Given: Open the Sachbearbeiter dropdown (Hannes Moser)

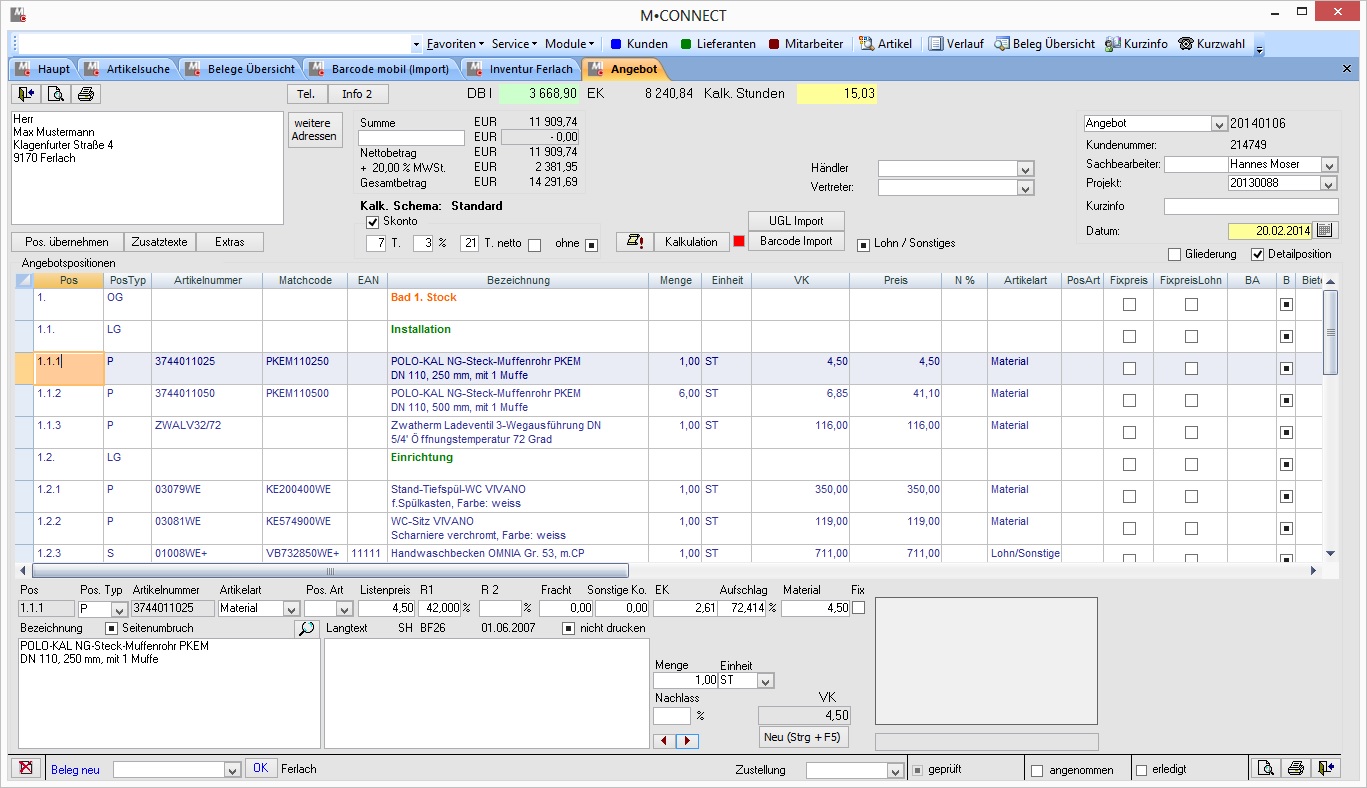Looking at the screenshot, I should point(1328,164).
